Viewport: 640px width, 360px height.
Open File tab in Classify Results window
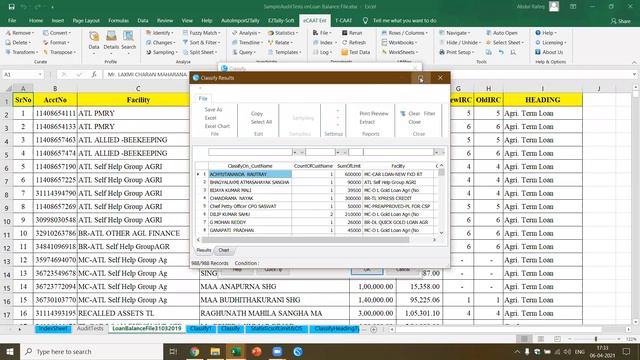(x=203, y=99)
